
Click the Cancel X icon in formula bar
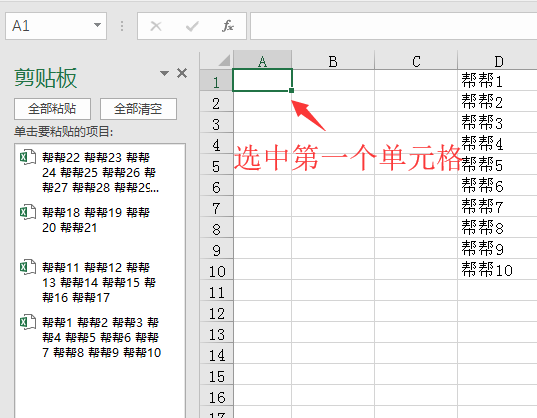pyautogui.click(x=156, y=26)
